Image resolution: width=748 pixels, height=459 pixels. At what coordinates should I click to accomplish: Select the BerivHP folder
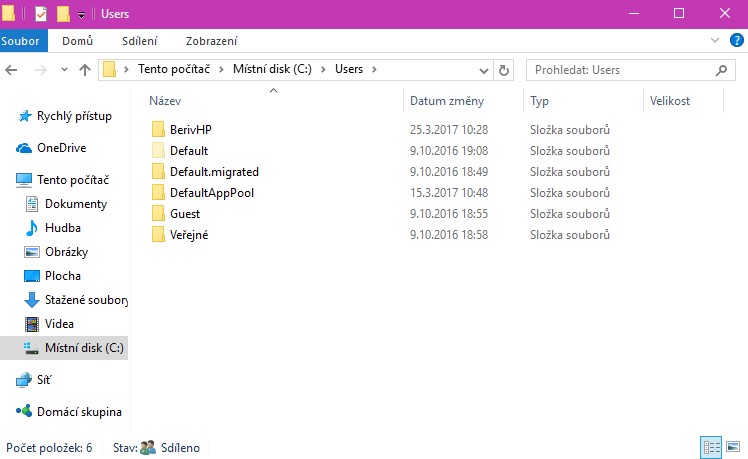tap(190, 130)
